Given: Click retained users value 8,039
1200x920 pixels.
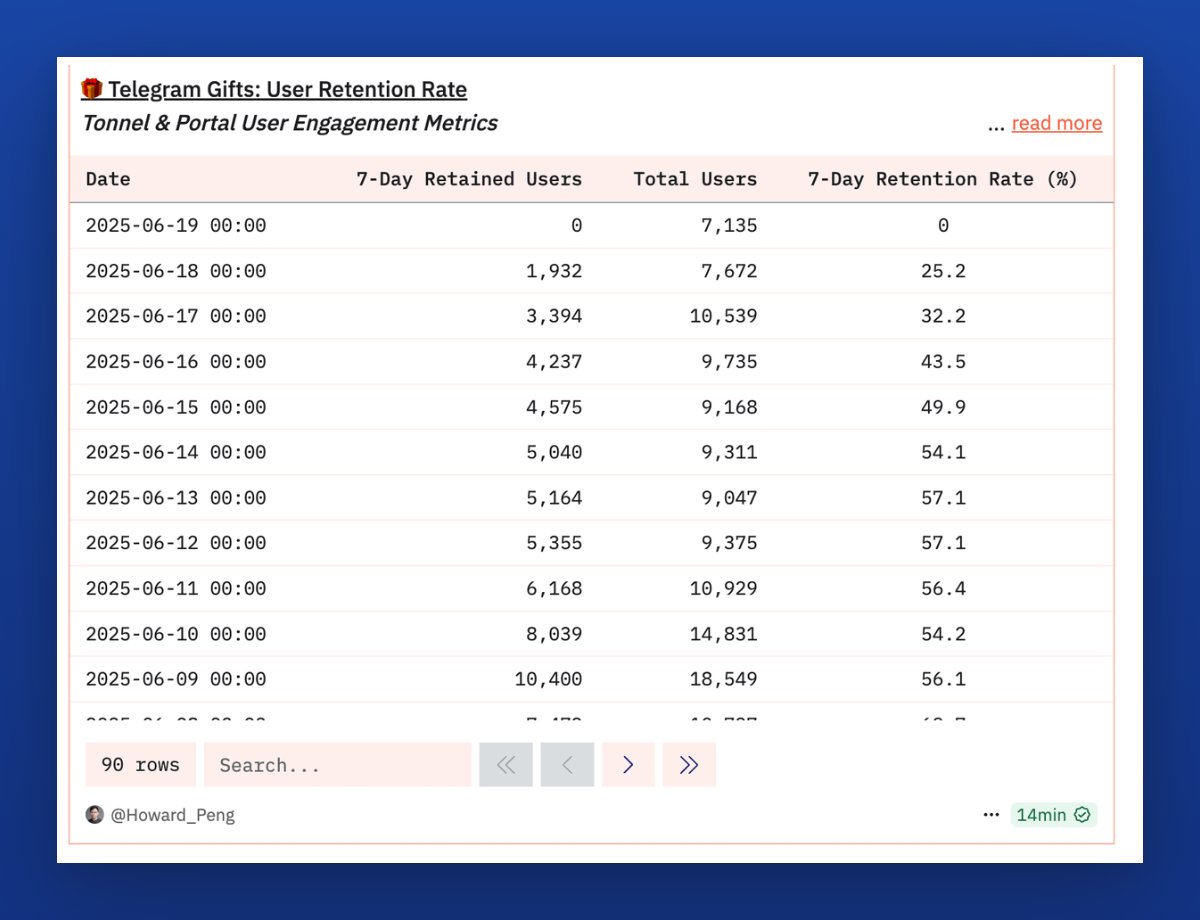Looking at the screenshot, I should point(554,634).
